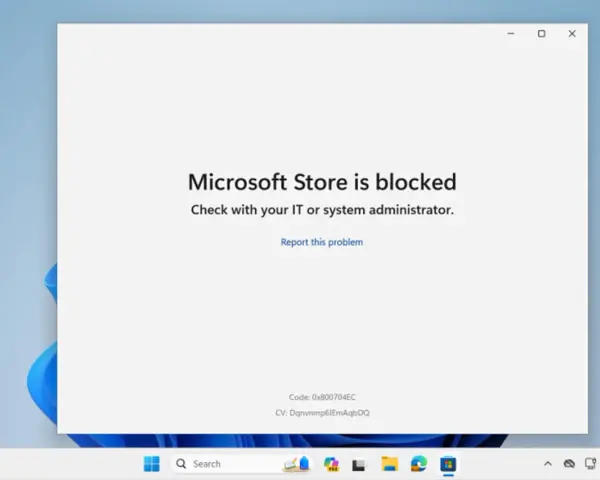Click the CV: identifier text
This screenshot has width=600, height=480.
(322, 413)
